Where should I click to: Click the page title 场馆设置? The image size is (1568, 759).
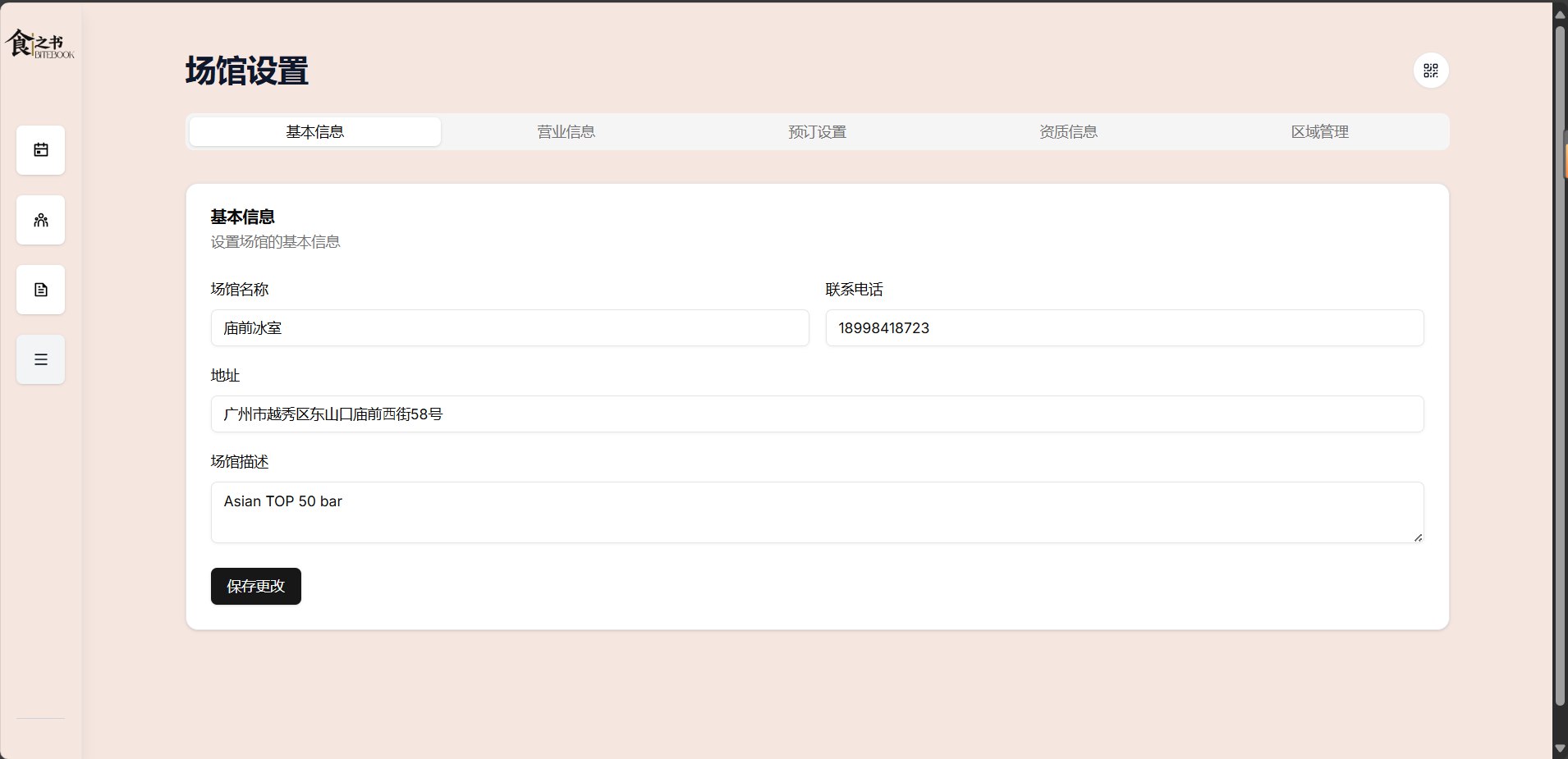pyautogui.click(x=246, y=71)
